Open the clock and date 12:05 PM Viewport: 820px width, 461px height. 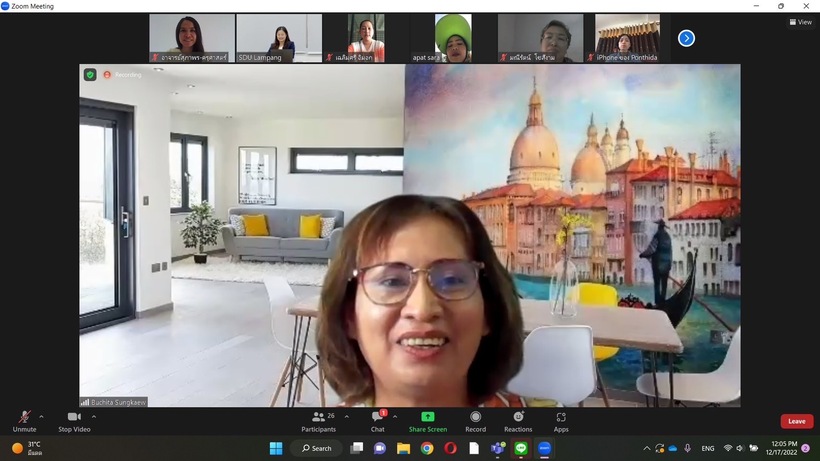pos(781,448)
